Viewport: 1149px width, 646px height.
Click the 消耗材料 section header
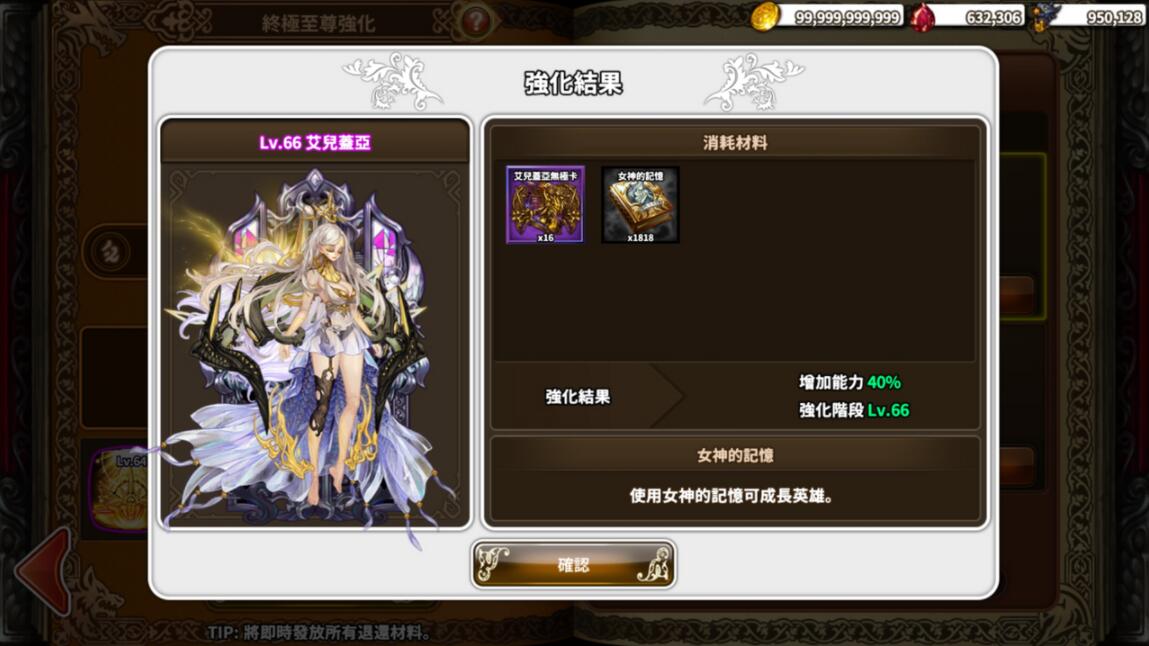pos(735,143)
